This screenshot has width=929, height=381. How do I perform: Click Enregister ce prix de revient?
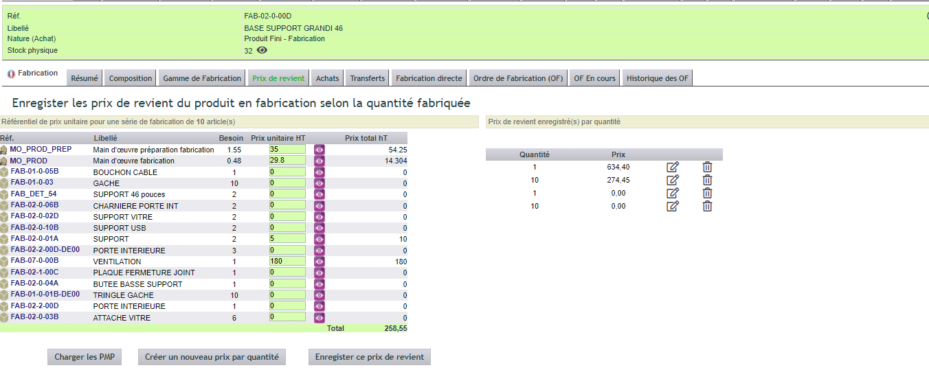(370, 357)
